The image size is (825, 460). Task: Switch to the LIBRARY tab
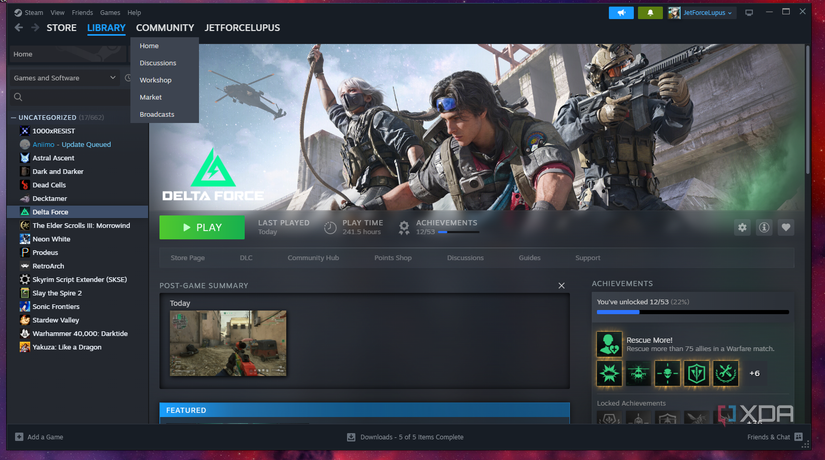coord(106,28)
